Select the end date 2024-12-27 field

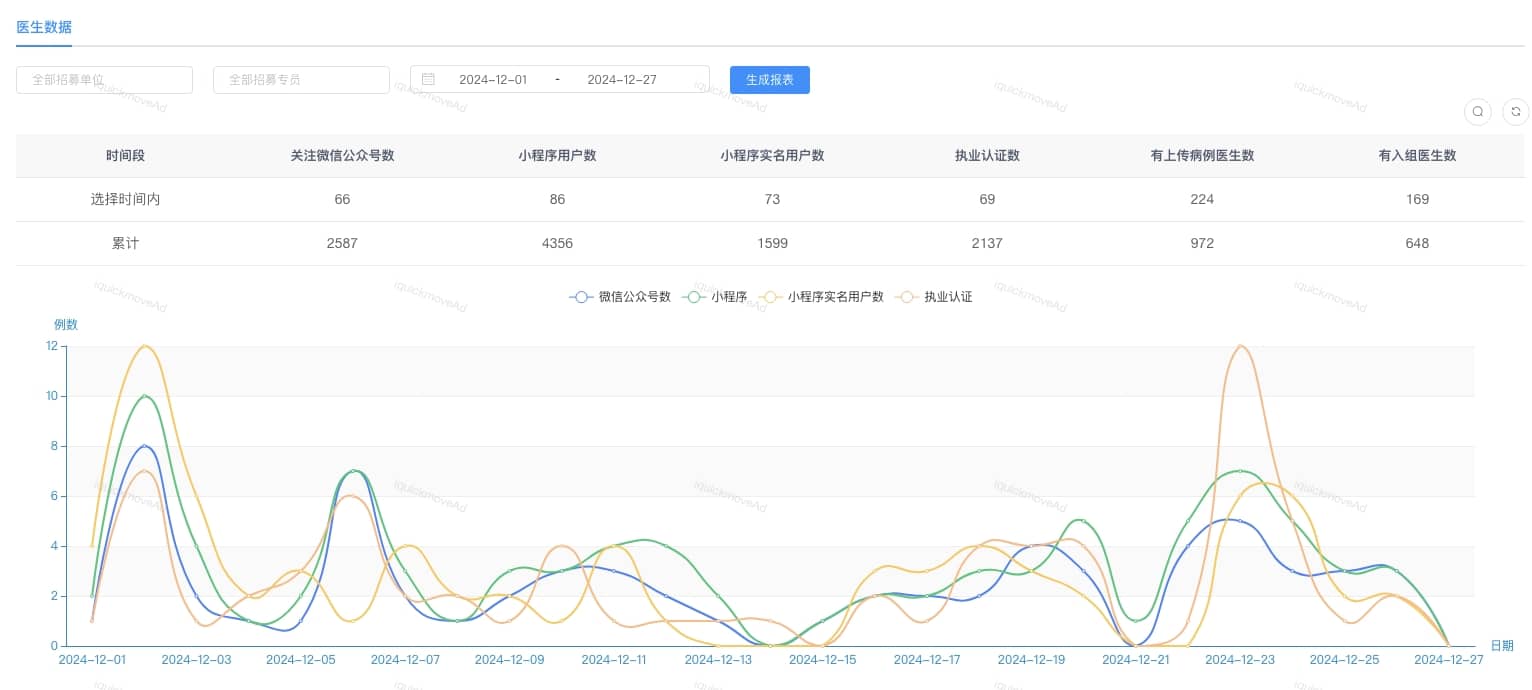(x=622, y=80)
